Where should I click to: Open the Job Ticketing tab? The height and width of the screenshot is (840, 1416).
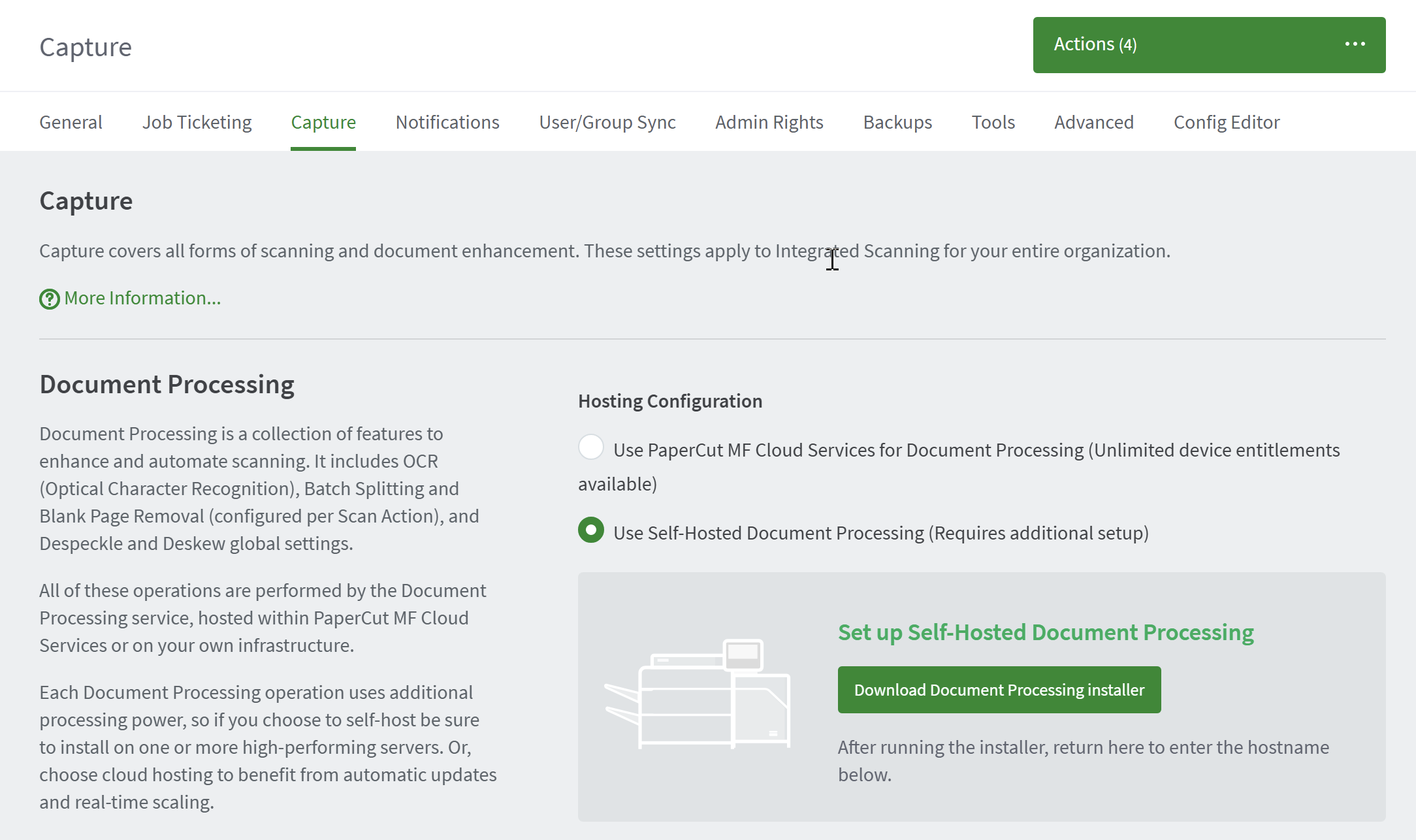[197, 122]
